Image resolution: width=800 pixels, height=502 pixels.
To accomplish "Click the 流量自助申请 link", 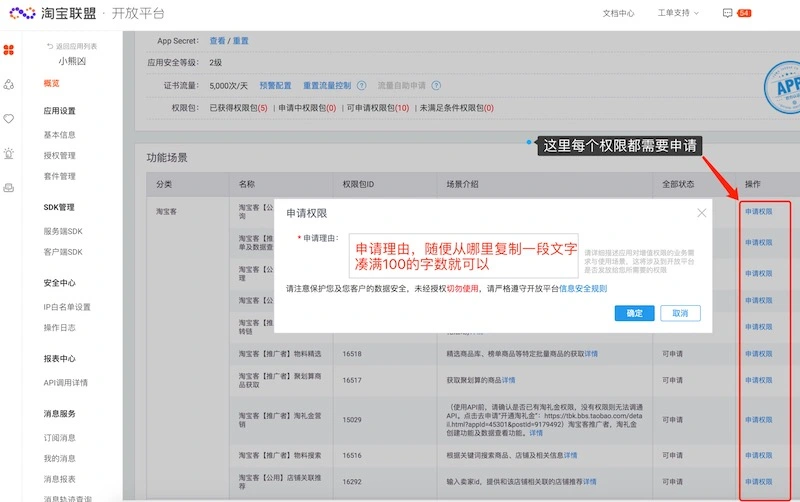I will [x=402, y=85].
